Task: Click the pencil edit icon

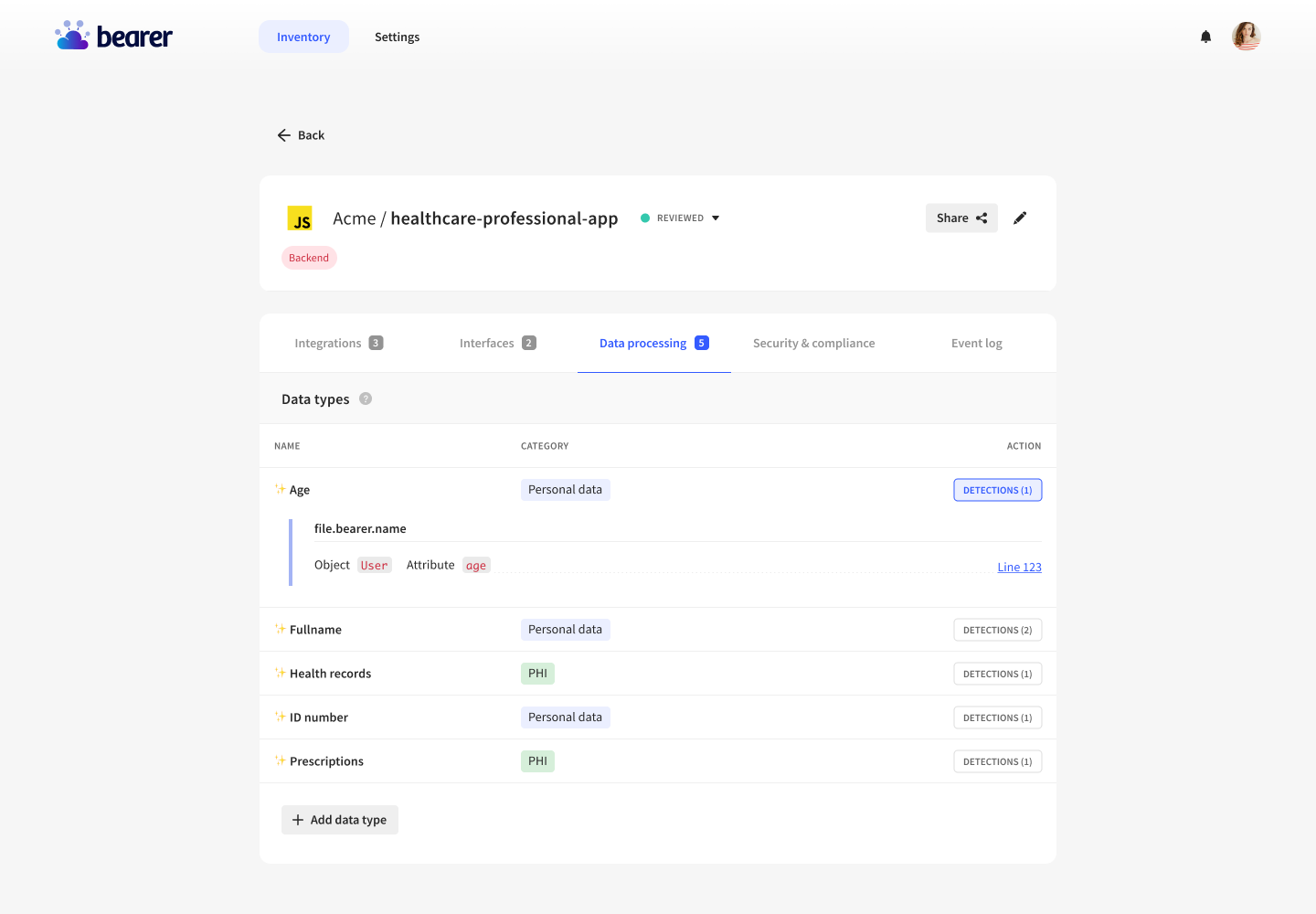Action: (x=1020, y=218)
